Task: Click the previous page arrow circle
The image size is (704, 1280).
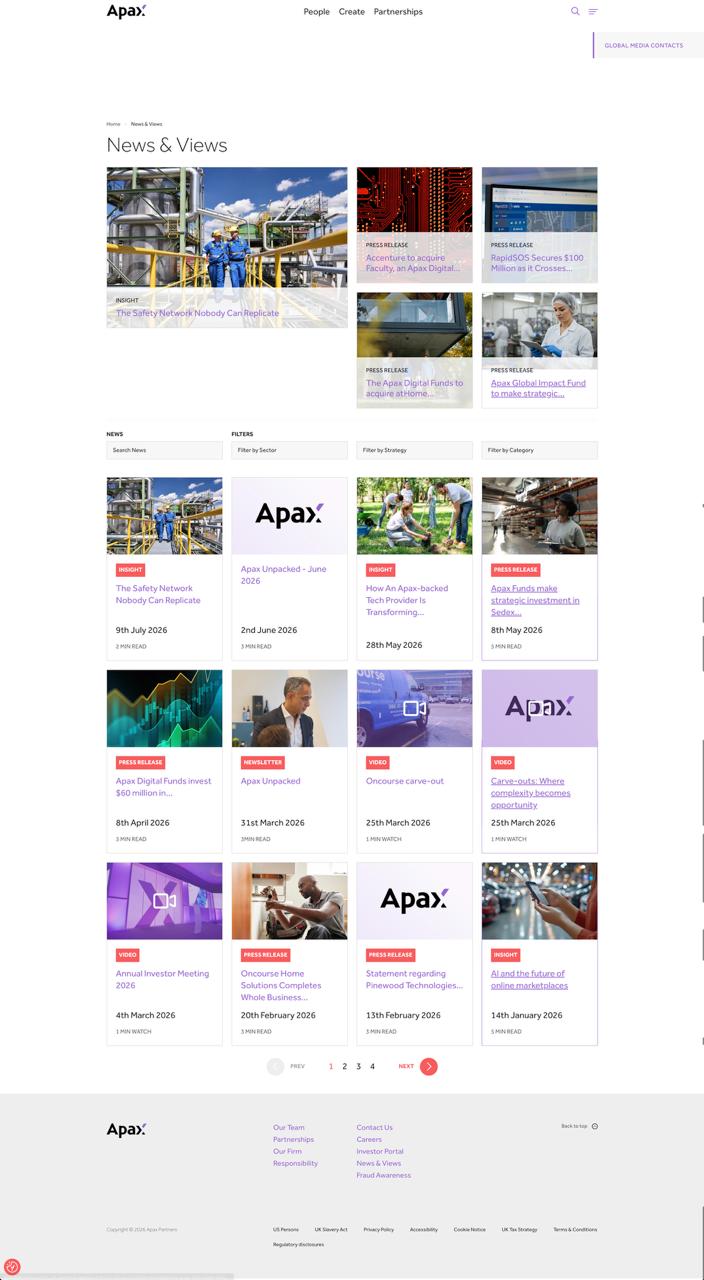Action: tap(276, 1066)
